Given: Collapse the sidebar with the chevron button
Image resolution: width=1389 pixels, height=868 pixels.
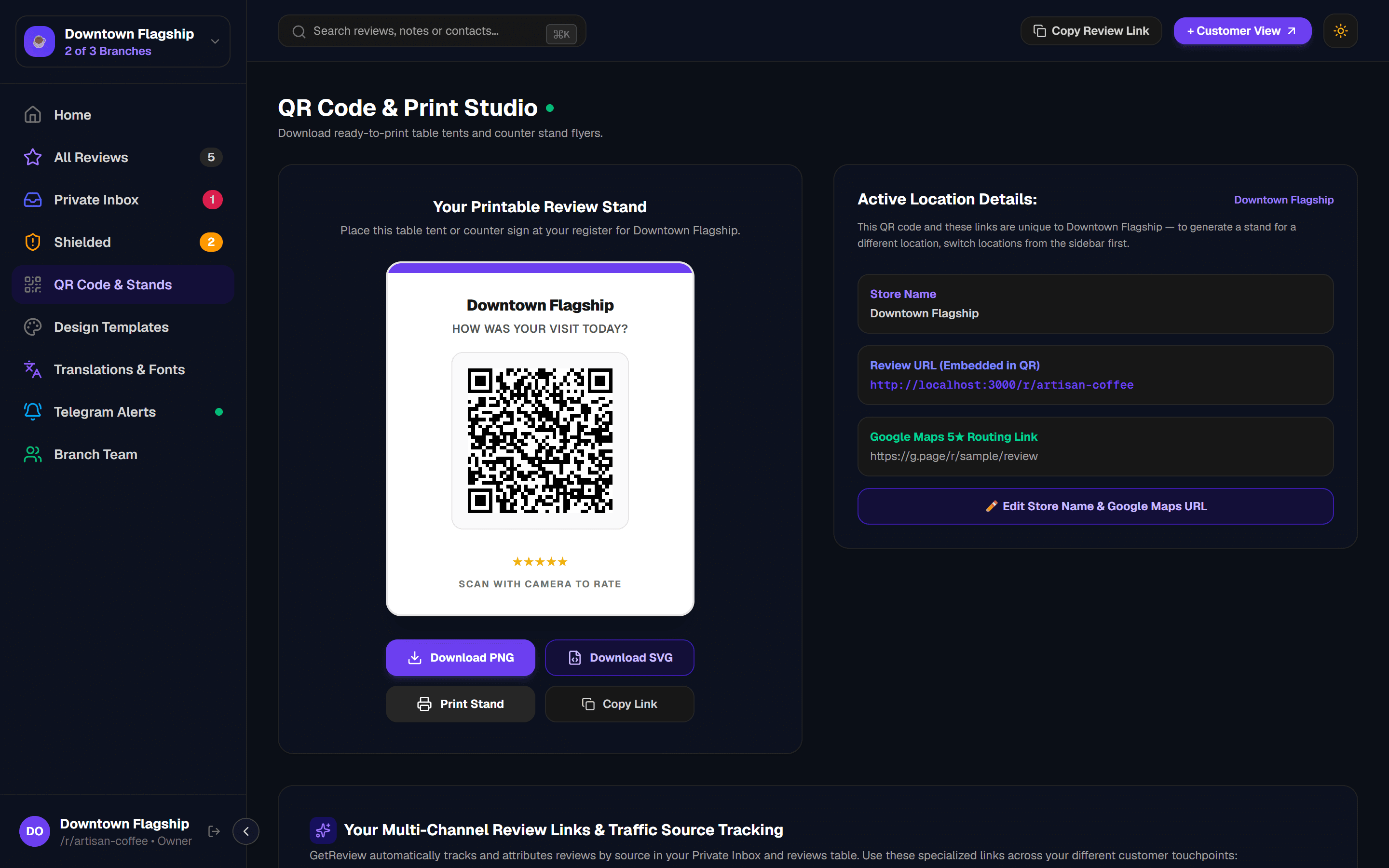Looking at the screenshot, I should pyautogui.click(x=245, y=831).
